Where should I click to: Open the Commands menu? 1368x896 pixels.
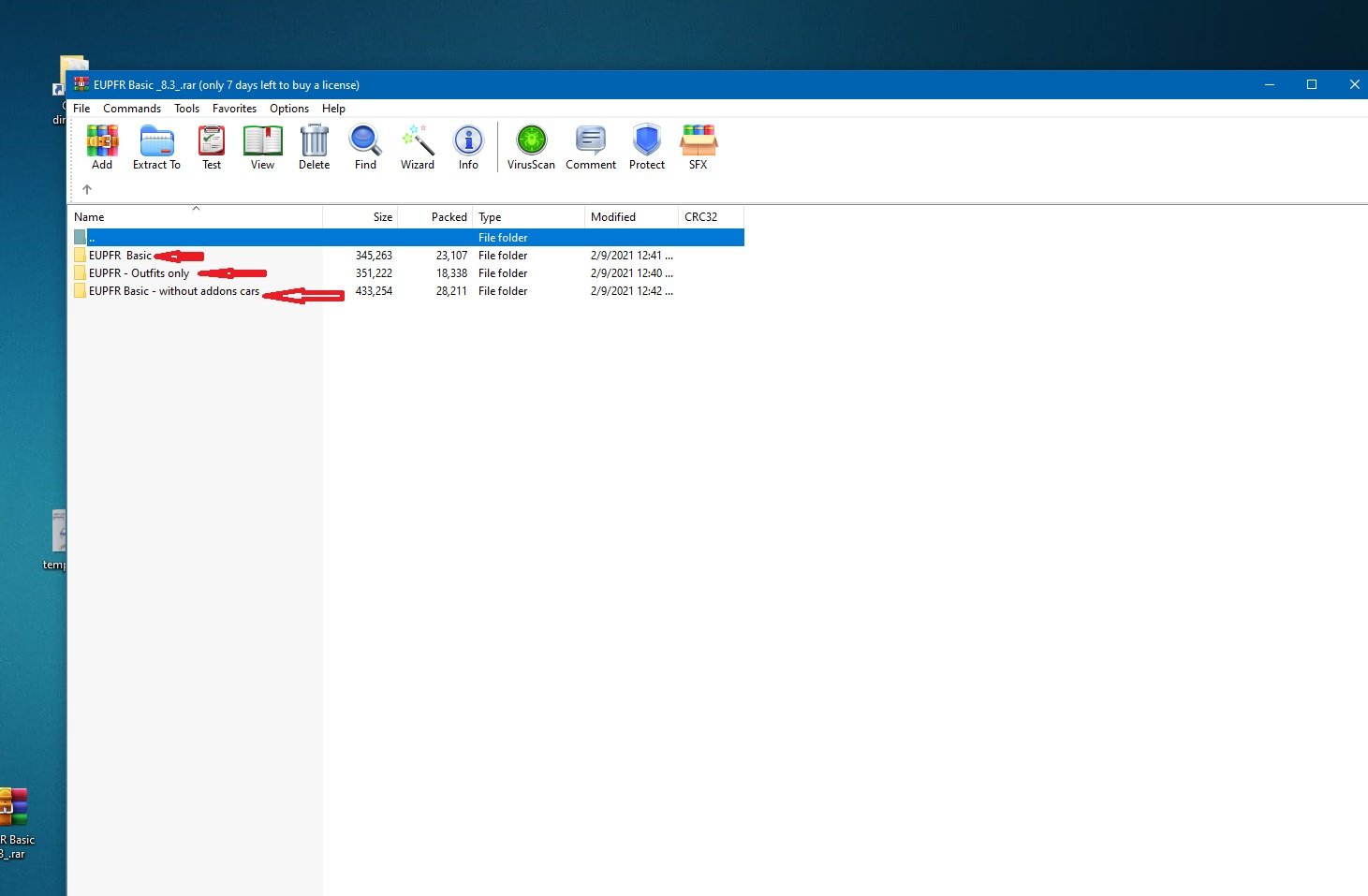point(132,109)
